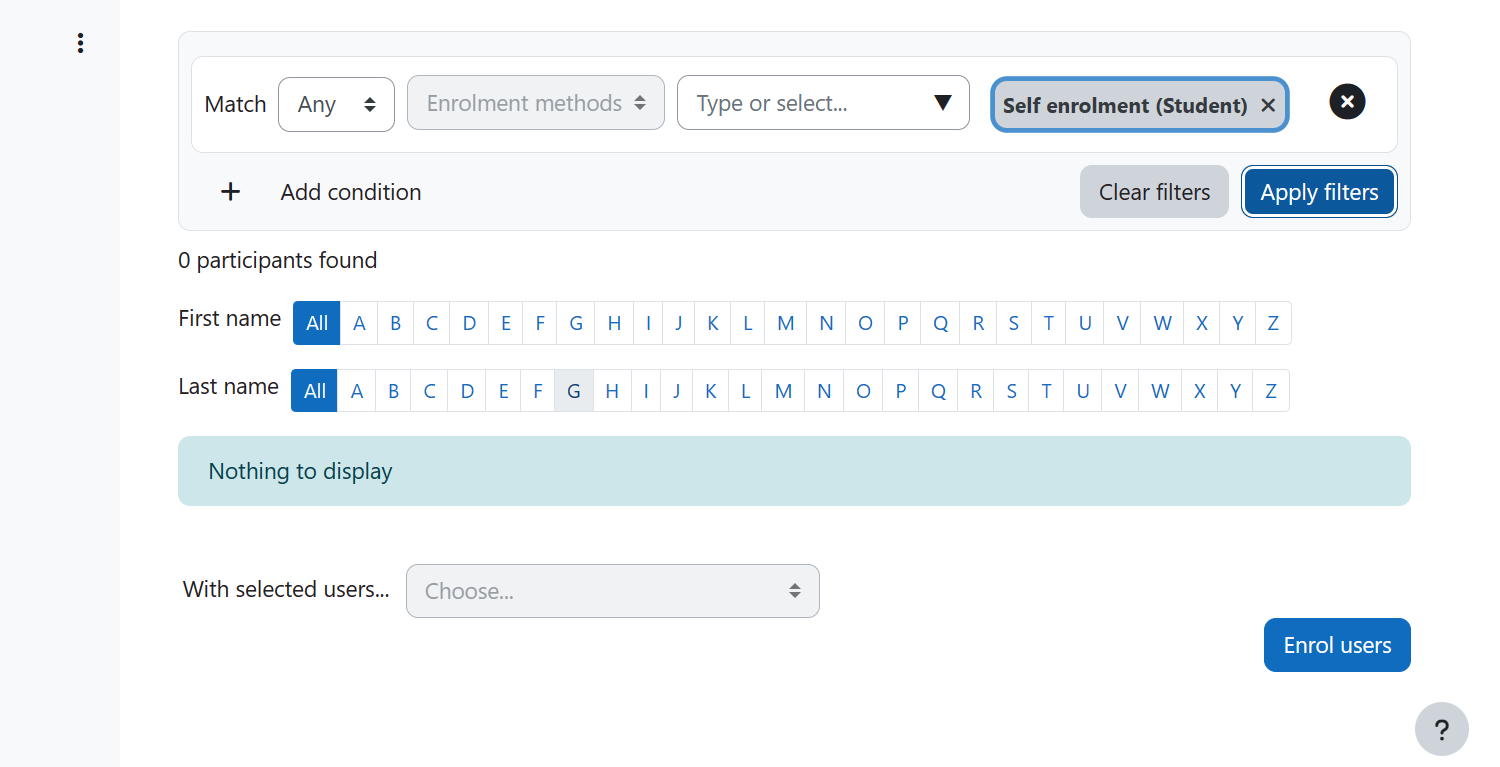Viewport: 1500px width, 767px height.
Task: Click the Apply filters button
Action: pos(1319,192)
